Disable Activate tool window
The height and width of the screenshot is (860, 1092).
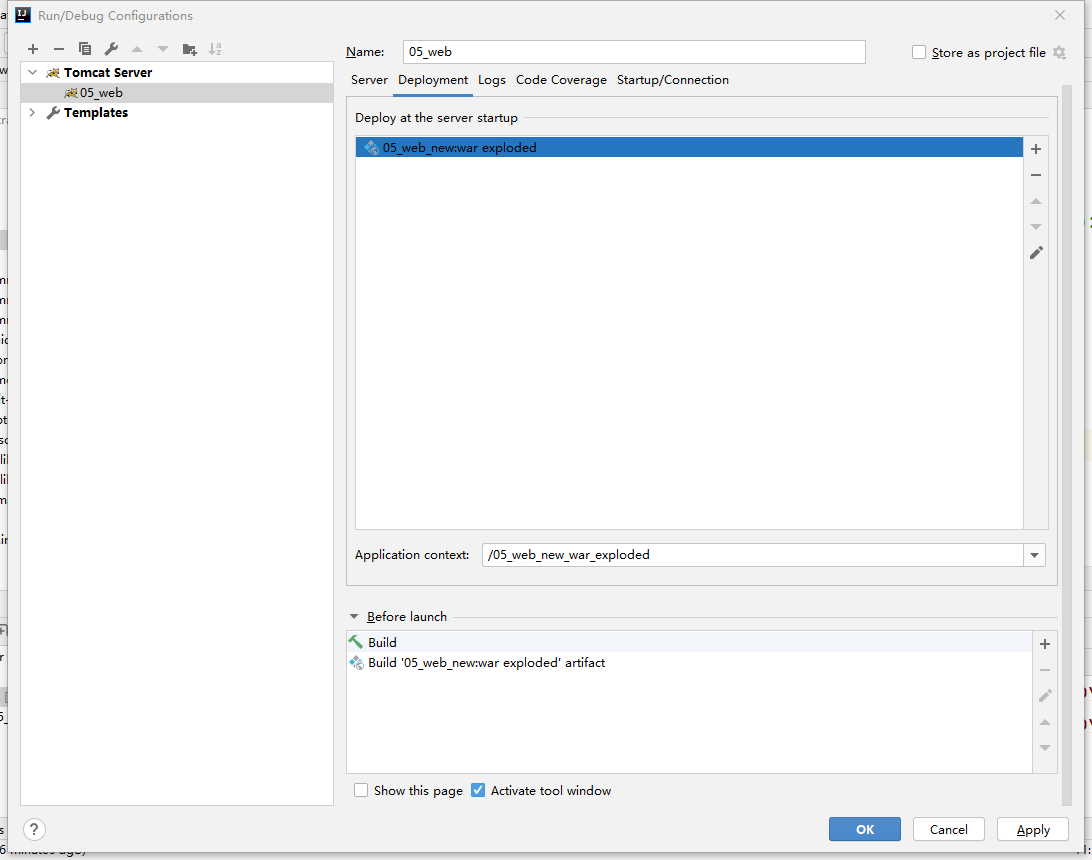(x=478, y=790)
